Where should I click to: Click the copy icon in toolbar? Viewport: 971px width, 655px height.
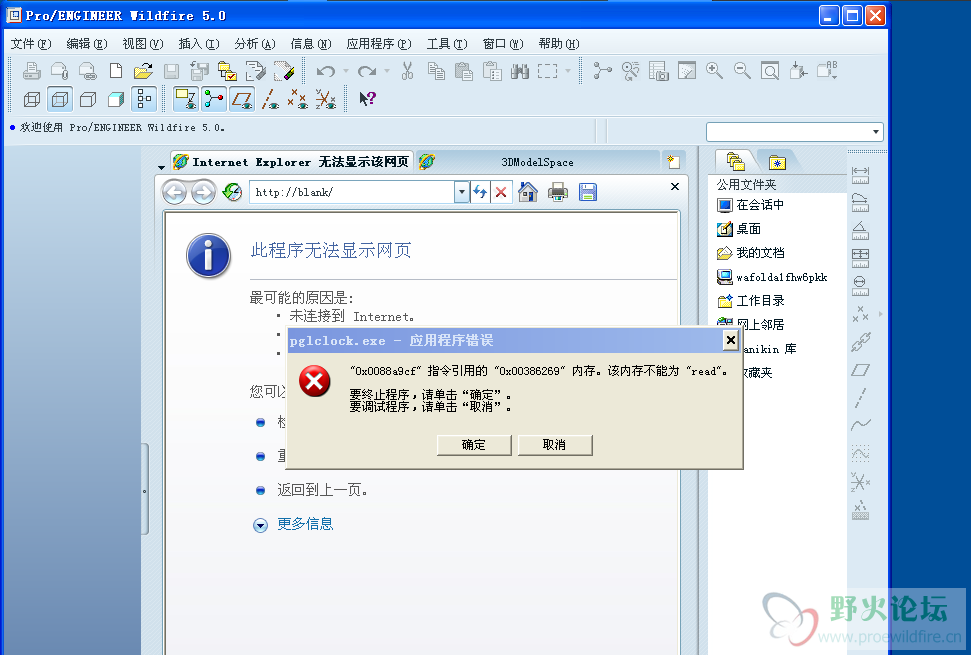click(436, 71)
